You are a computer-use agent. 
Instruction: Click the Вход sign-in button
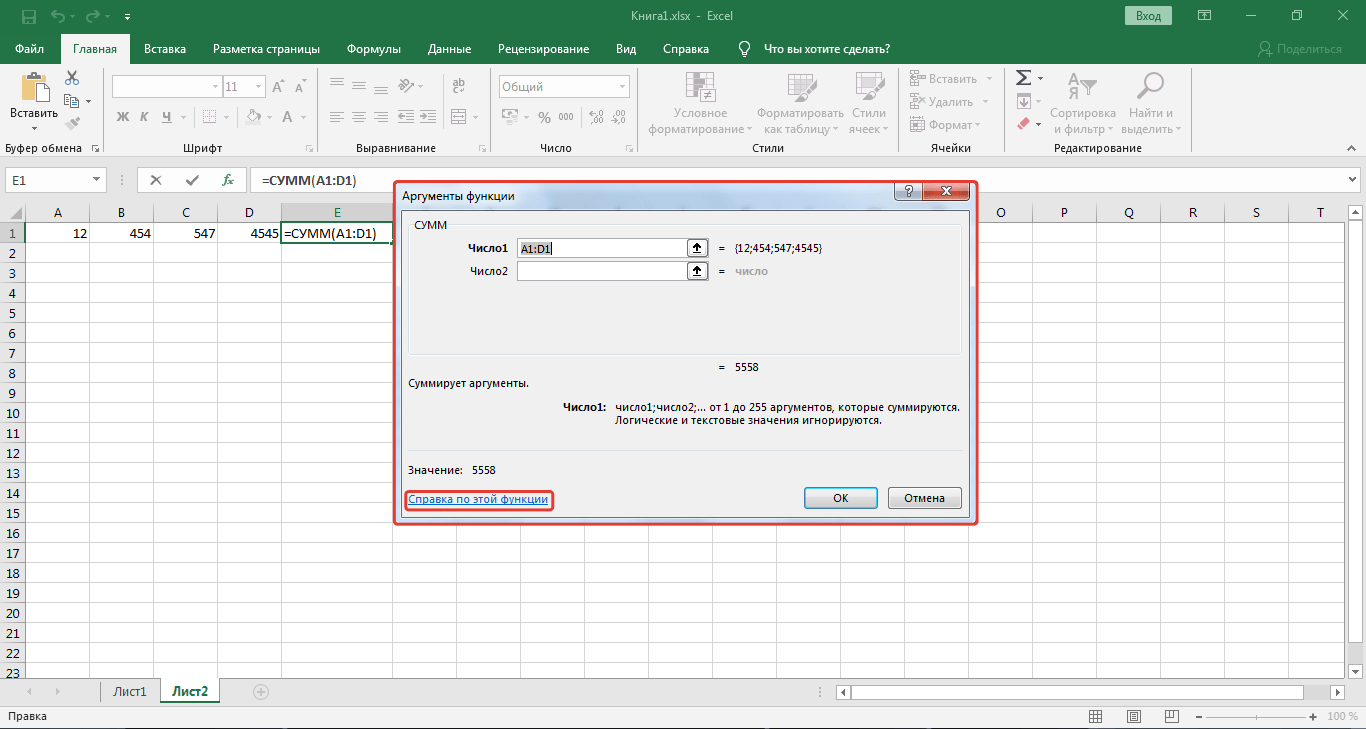(1148, 15)
